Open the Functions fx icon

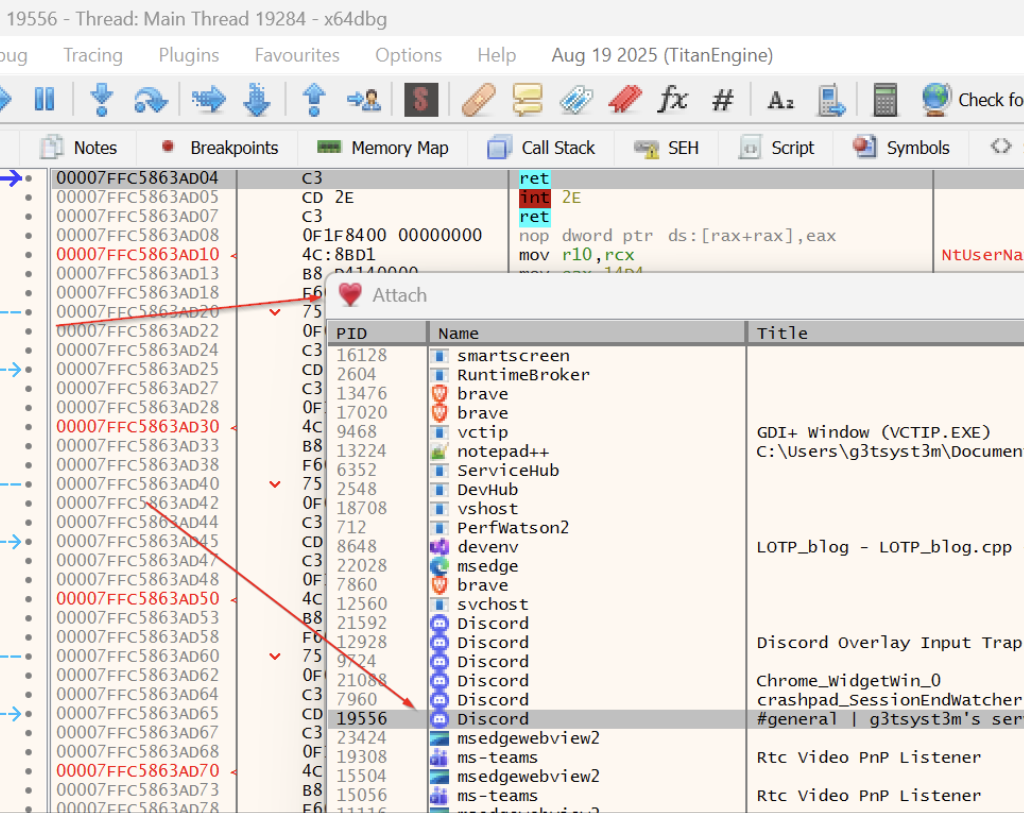(x=673, y=99)
